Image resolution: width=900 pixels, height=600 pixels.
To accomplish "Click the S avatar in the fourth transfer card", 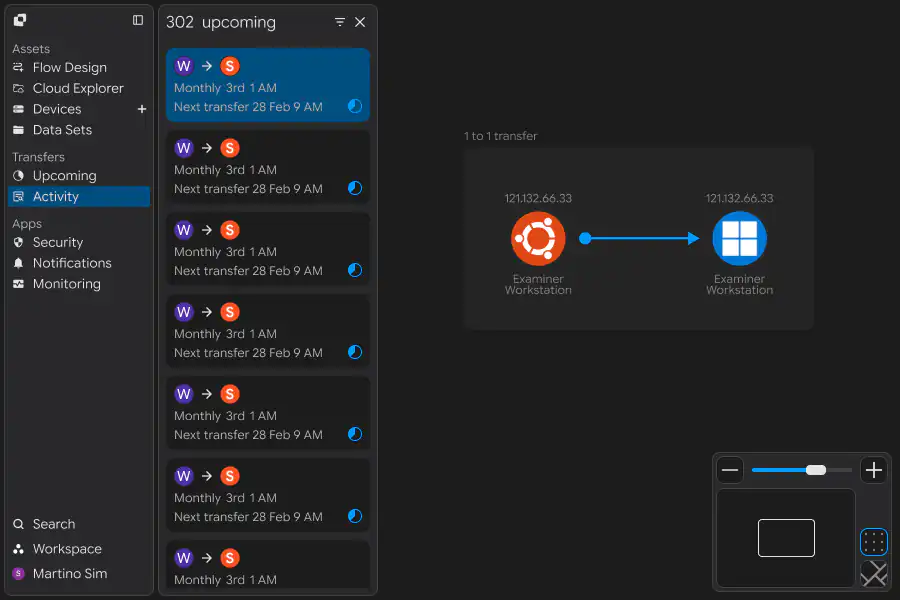I will pos(230,312).
